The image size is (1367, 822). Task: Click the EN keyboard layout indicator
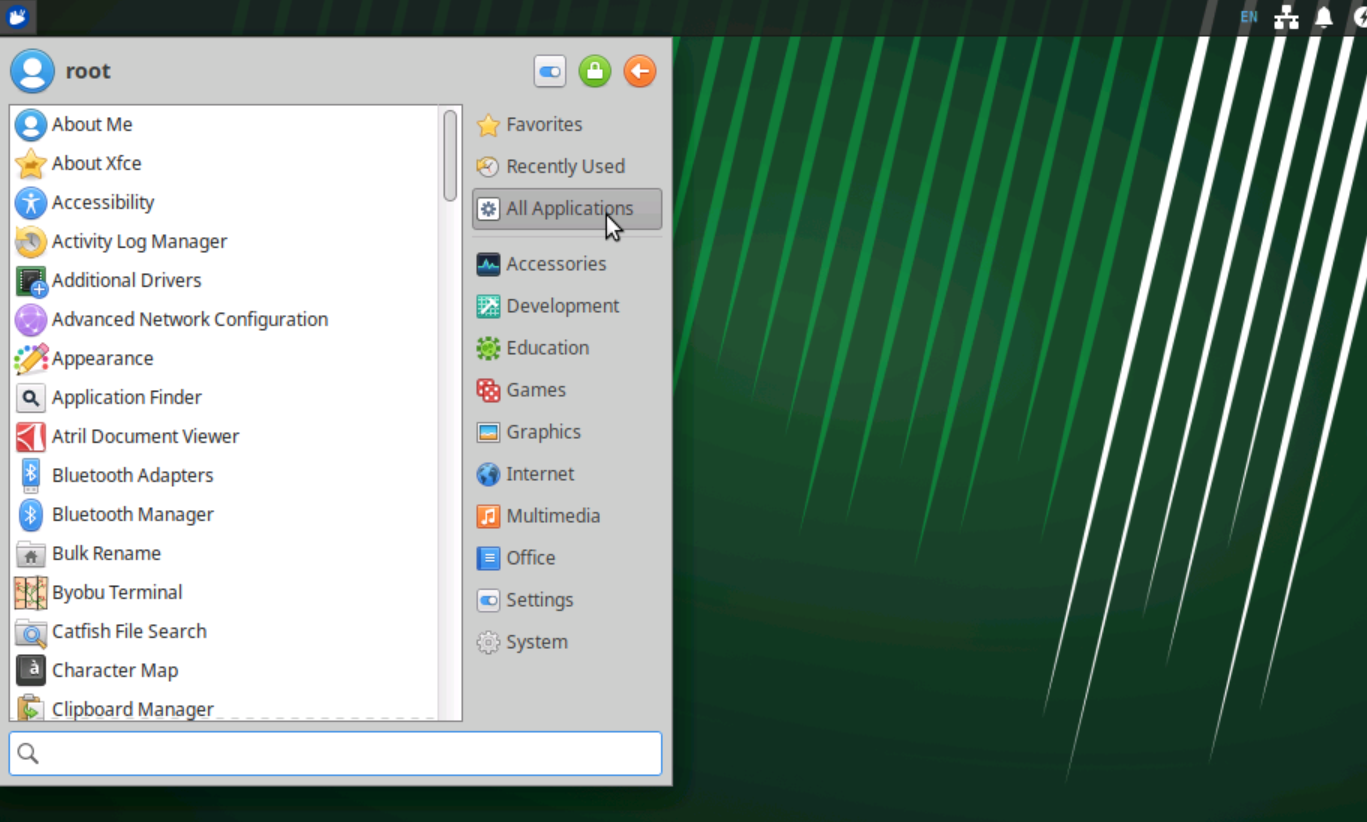pos(1249,17)
